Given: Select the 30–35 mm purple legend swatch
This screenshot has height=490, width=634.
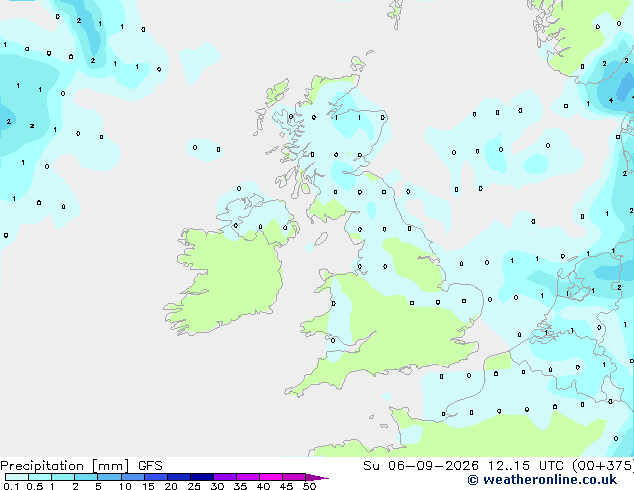Looking at the screenshot, I should coord(224,477).
